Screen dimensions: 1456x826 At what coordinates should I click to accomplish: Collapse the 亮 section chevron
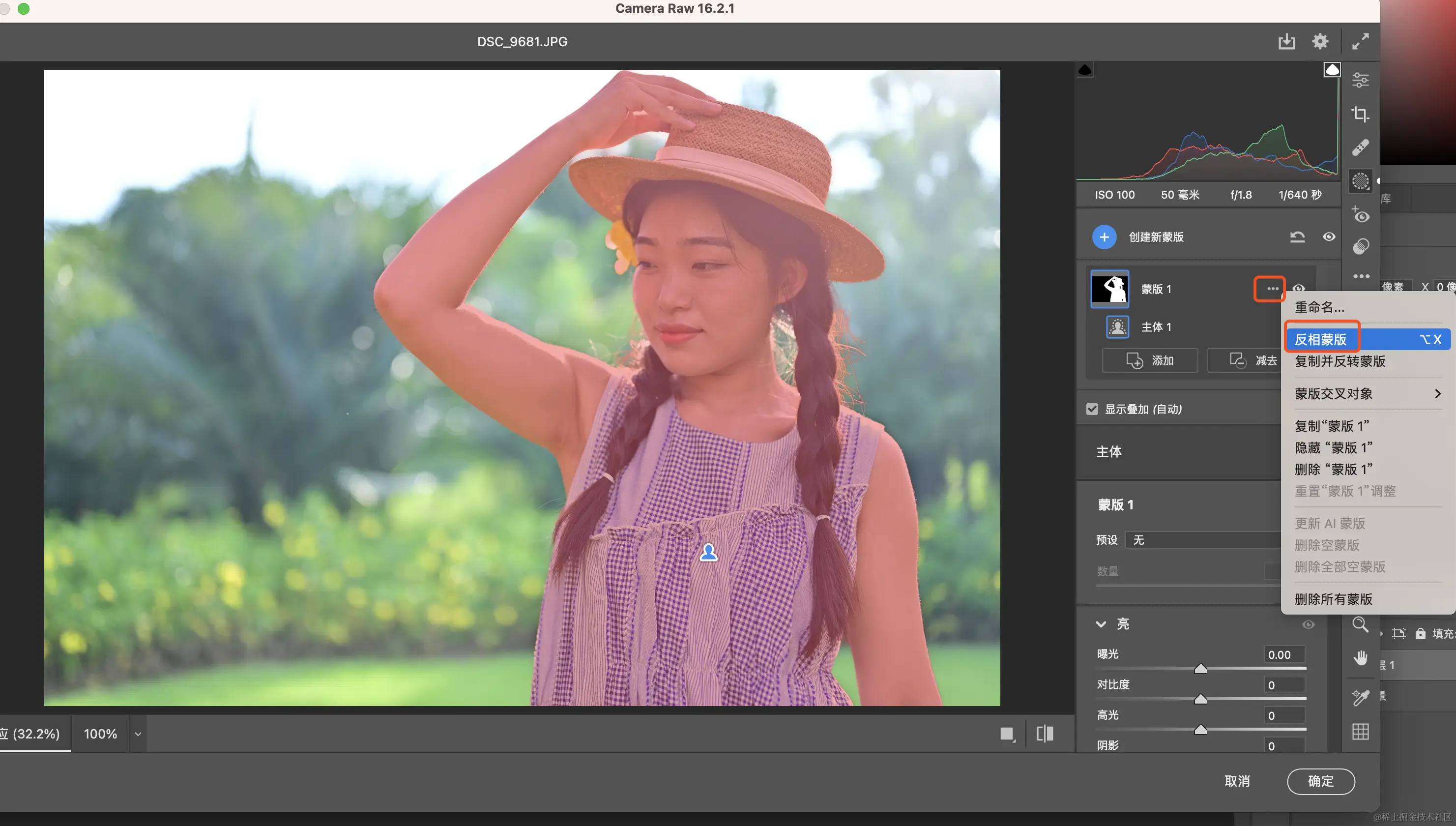tap(1101, 624)
